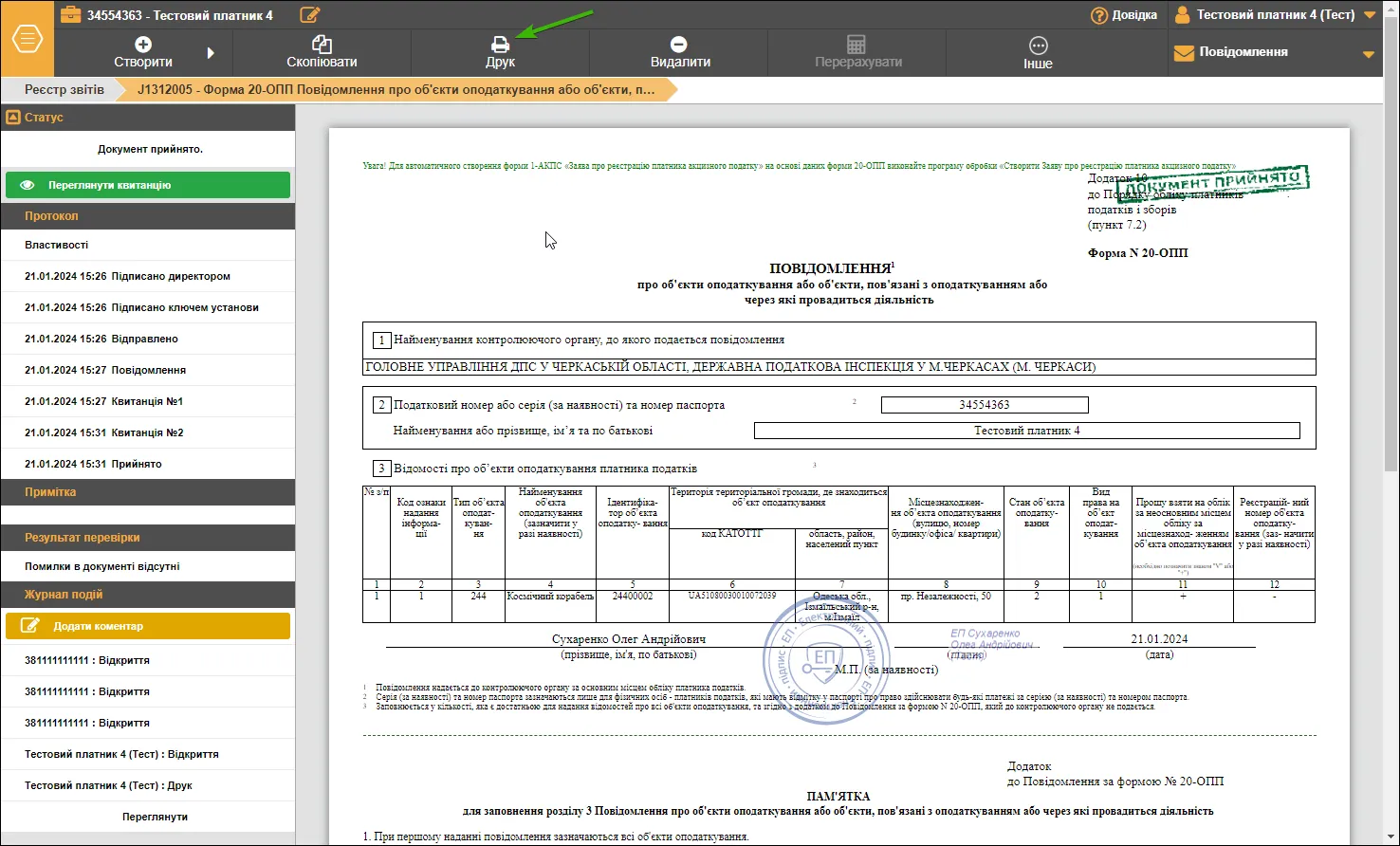The width and height of the screenshot is (1400, 846).
Task: Click the Додати коментар button
Action: (x=148, y=626)
